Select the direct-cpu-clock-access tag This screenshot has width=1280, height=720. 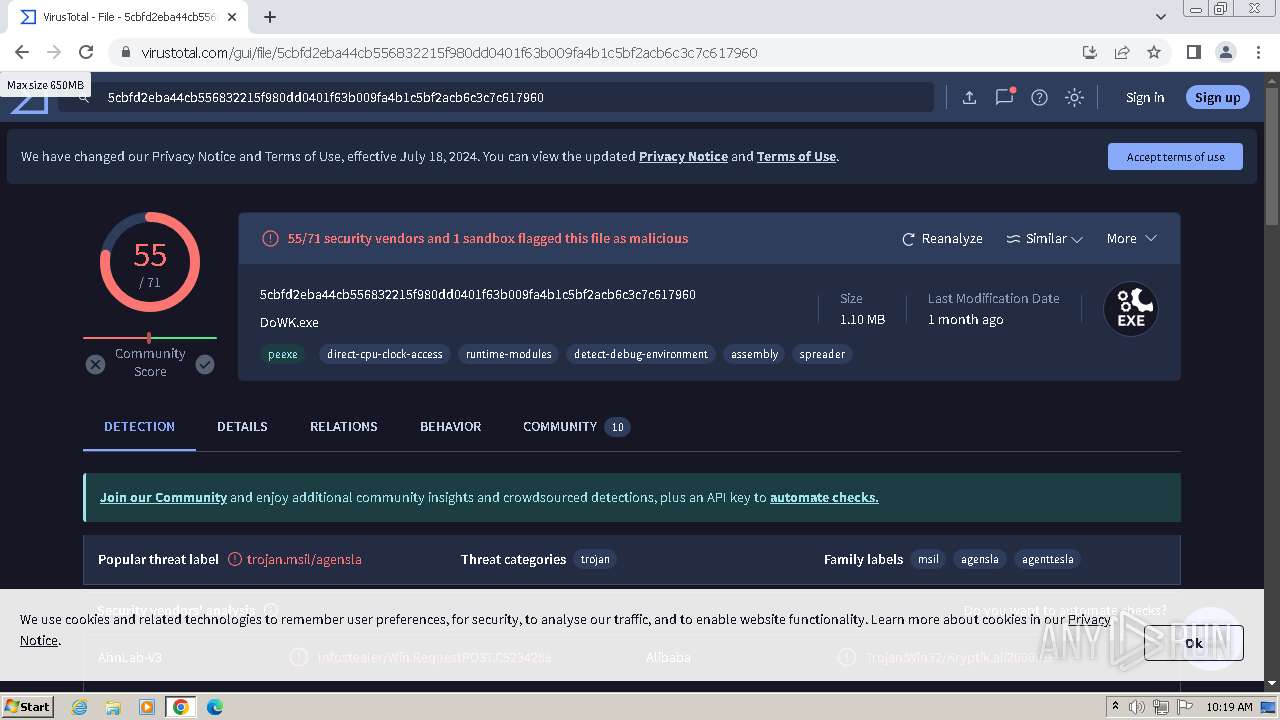(385, 354)
